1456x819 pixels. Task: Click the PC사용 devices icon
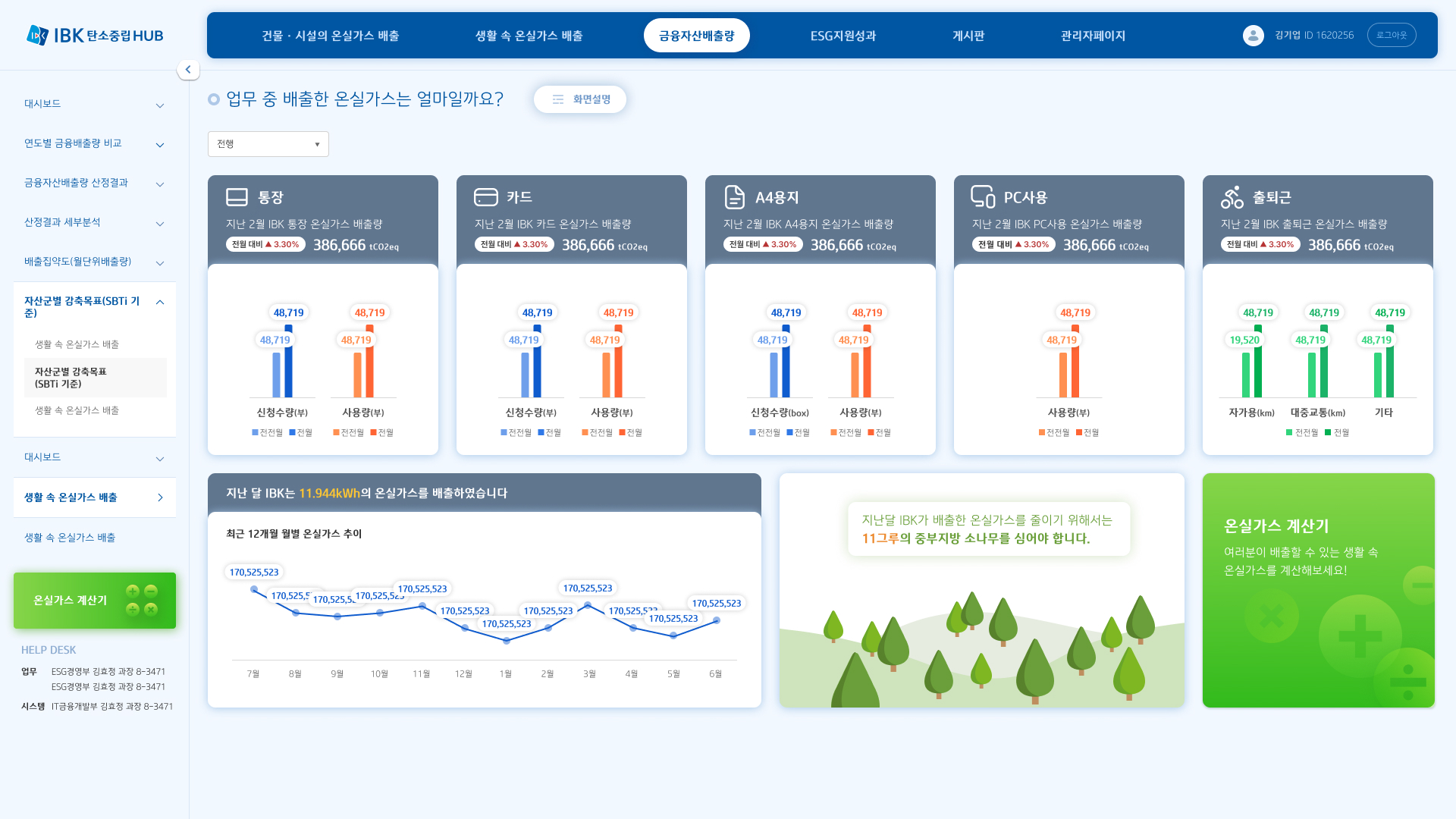pos(983,197)
